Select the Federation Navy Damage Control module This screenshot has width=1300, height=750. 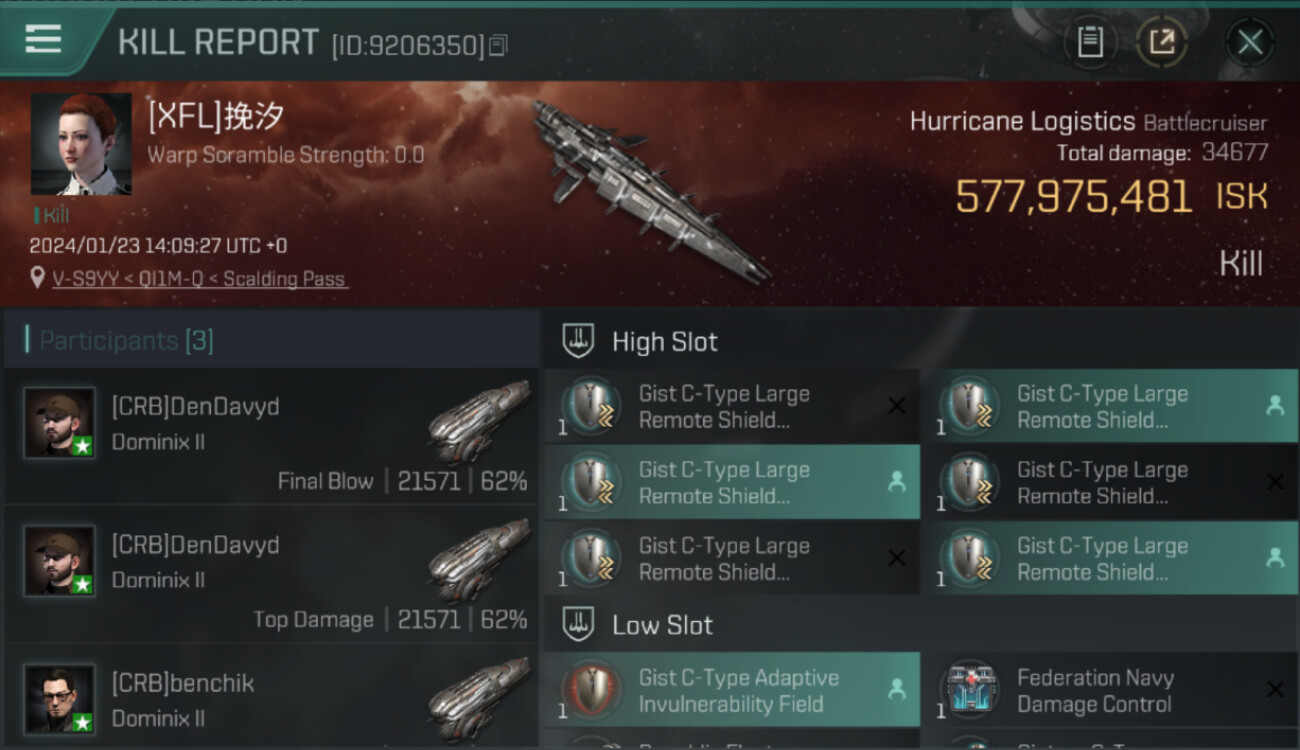(1111, 690)
